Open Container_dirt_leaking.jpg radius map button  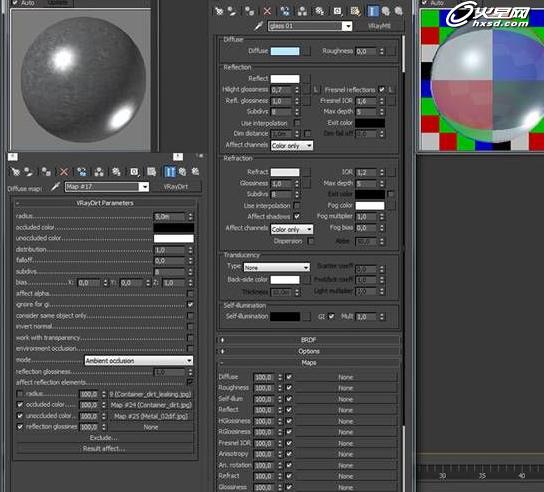pos(151,394)
